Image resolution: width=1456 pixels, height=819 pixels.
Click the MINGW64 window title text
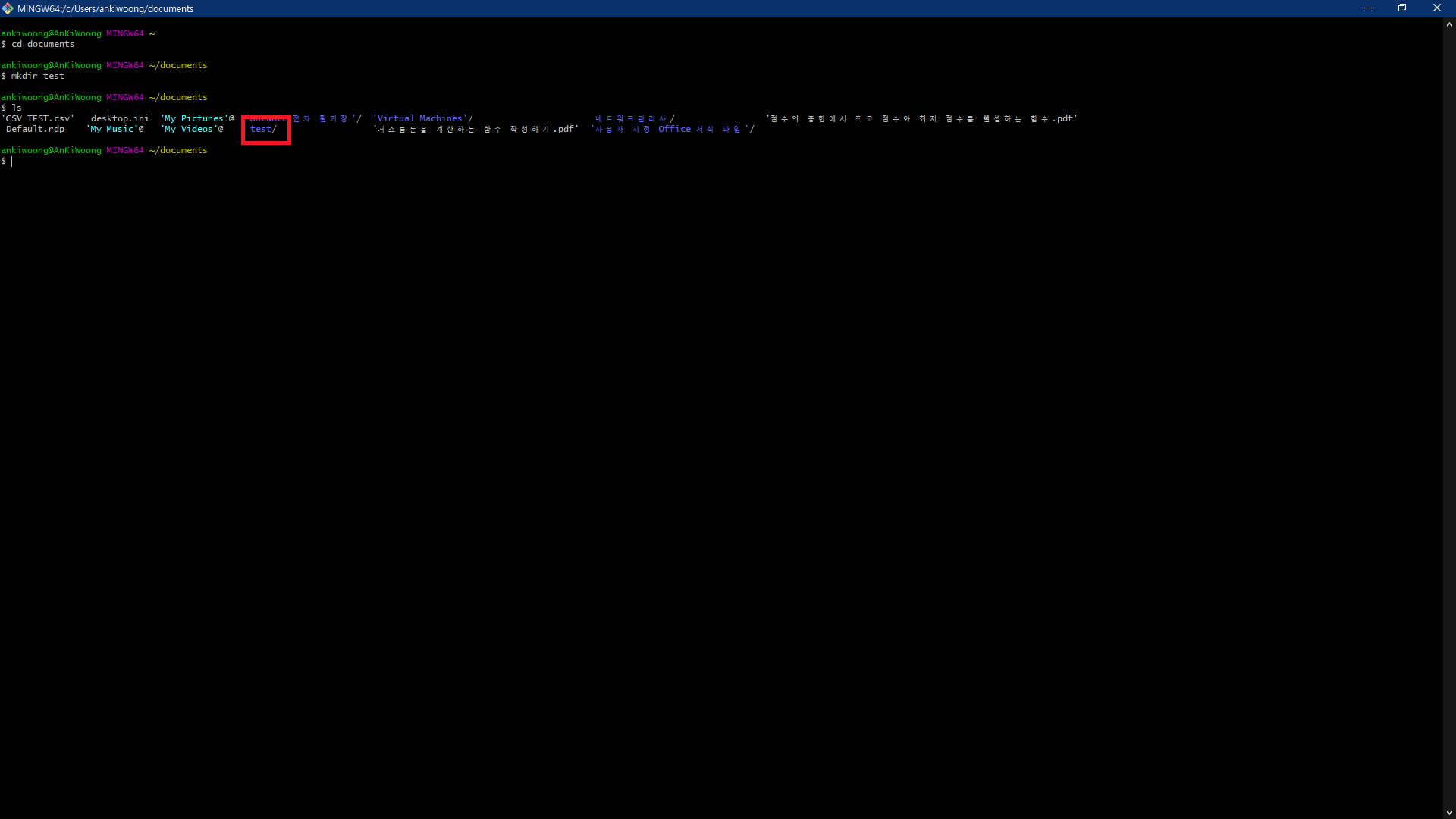click(105, 9)
